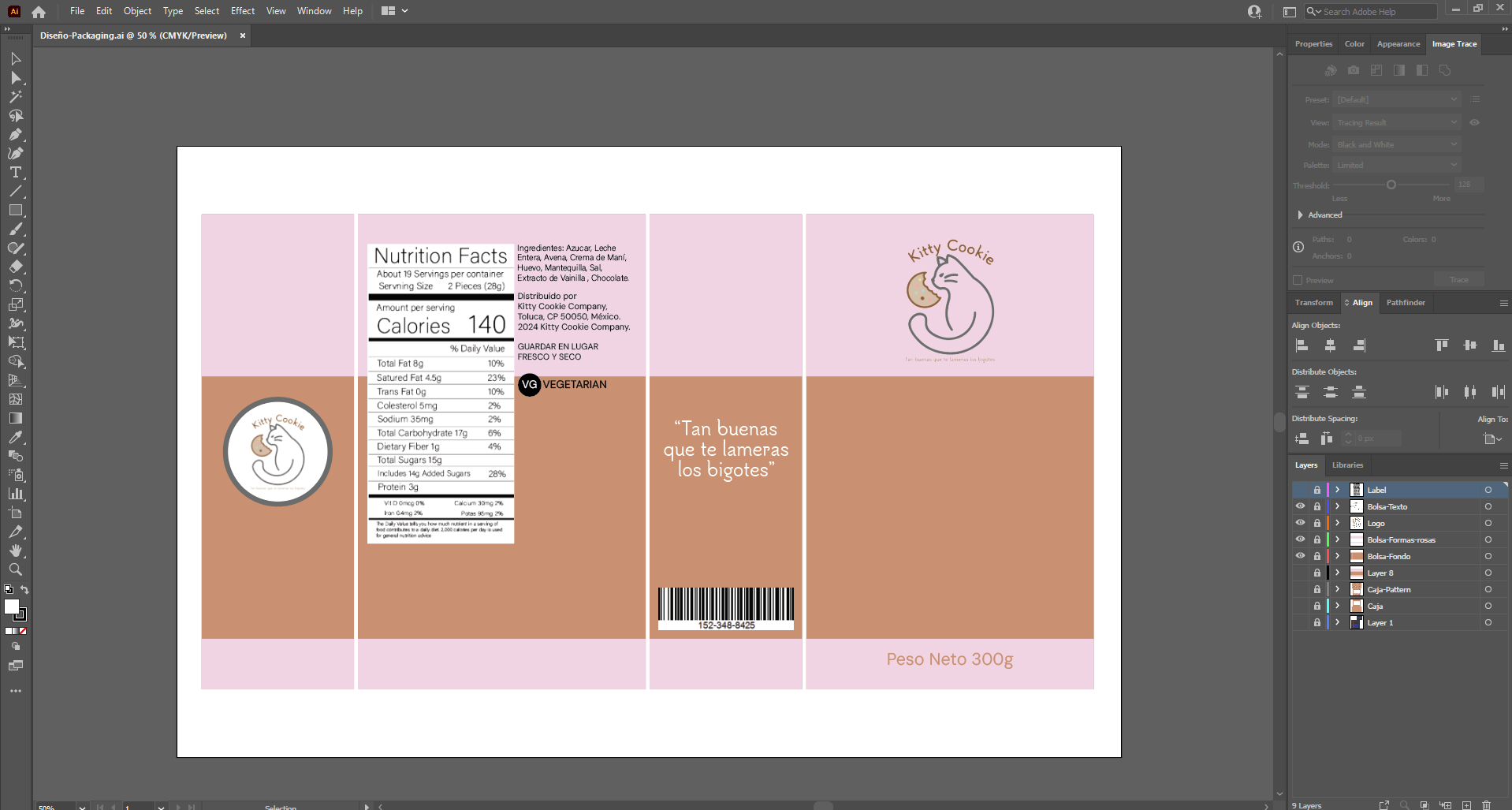The image size is (1512, 810).
Task: Click Horizontal Align Left icon
Action: coord(1302,345)
